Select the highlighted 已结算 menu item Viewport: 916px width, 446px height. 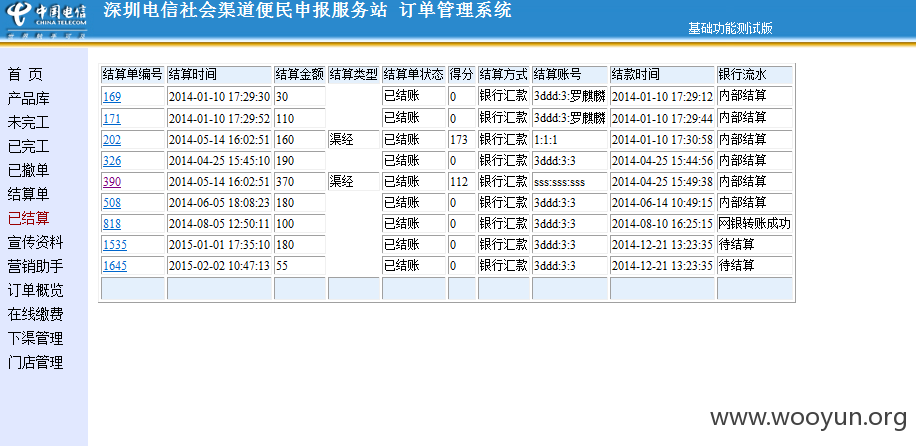pos(28,218)
